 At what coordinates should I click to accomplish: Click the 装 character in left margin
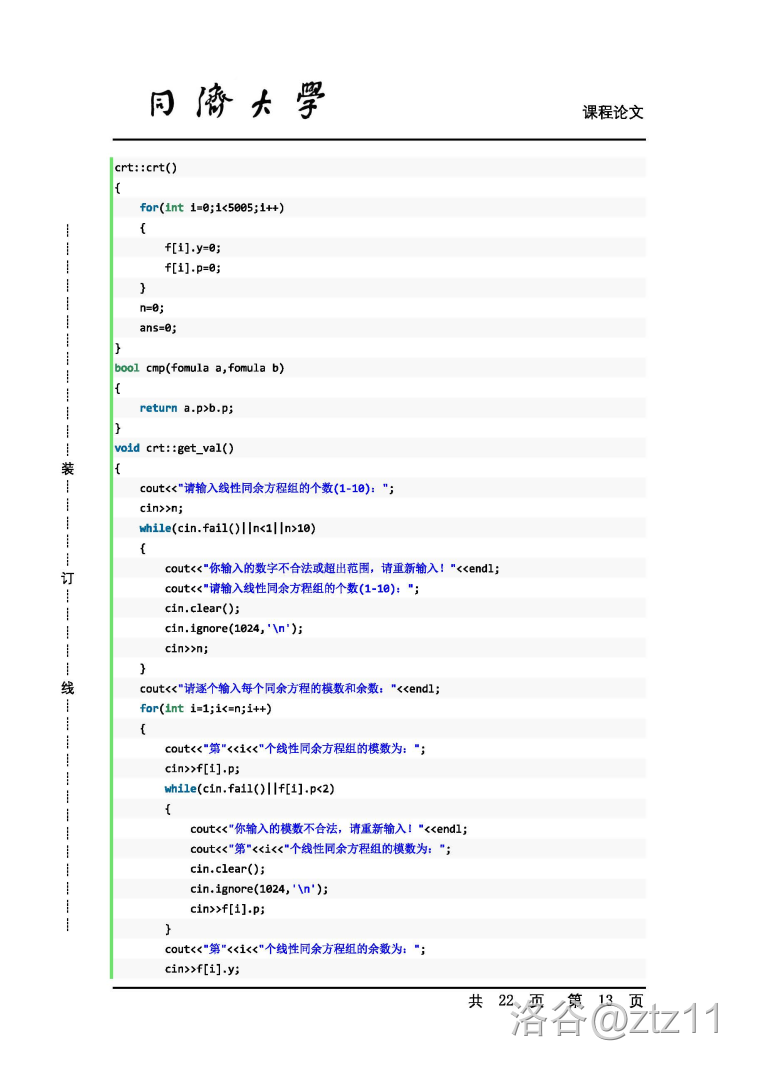tap(67, 469)
